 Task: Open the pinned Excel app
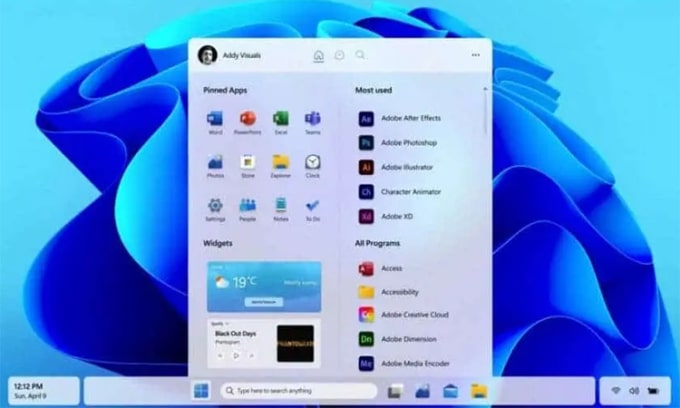[281, 123]
